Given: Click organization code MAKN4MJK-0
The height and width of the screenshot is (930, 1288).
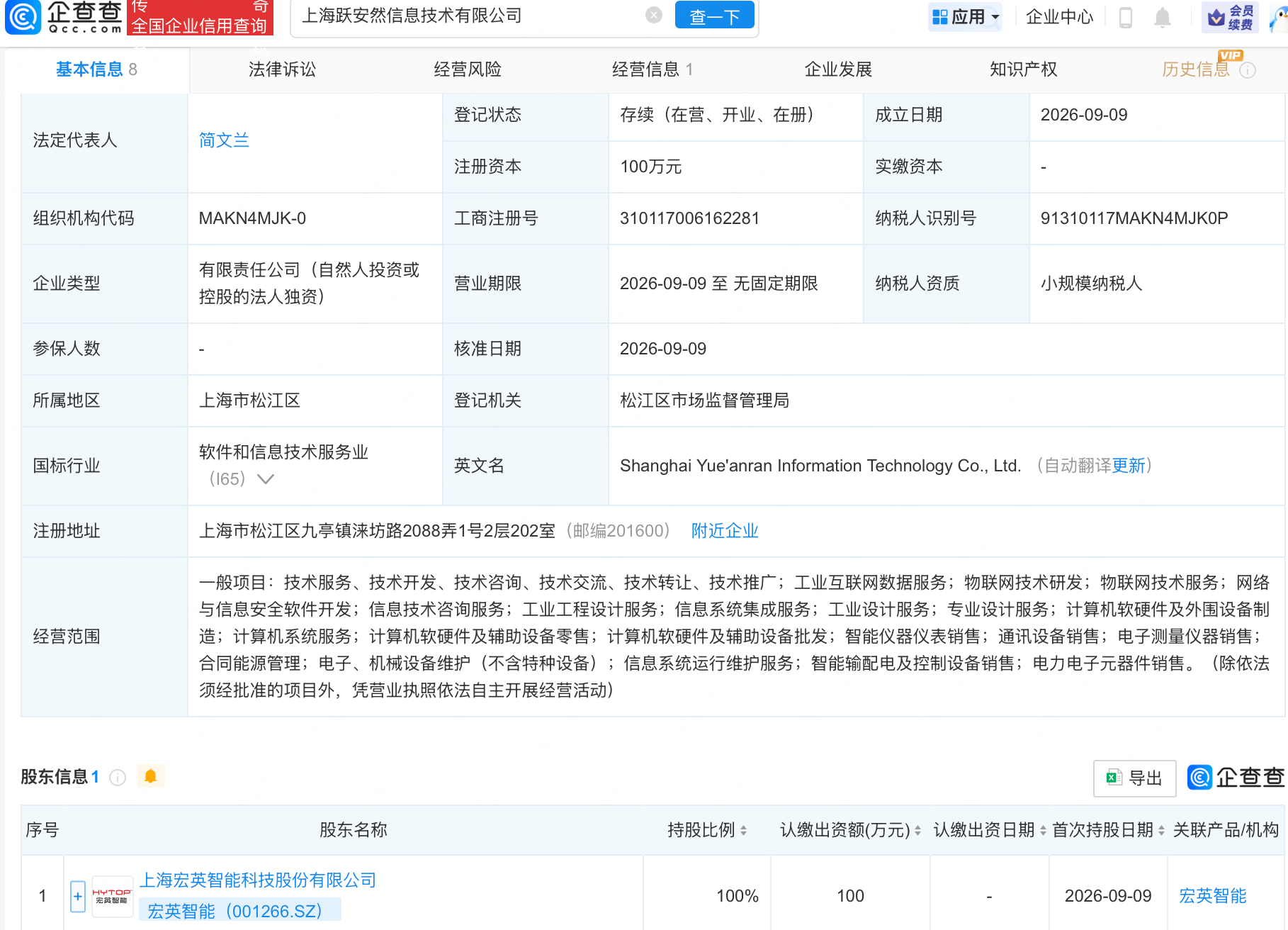Looking at the screenshot, I should [x=252, y=218].
